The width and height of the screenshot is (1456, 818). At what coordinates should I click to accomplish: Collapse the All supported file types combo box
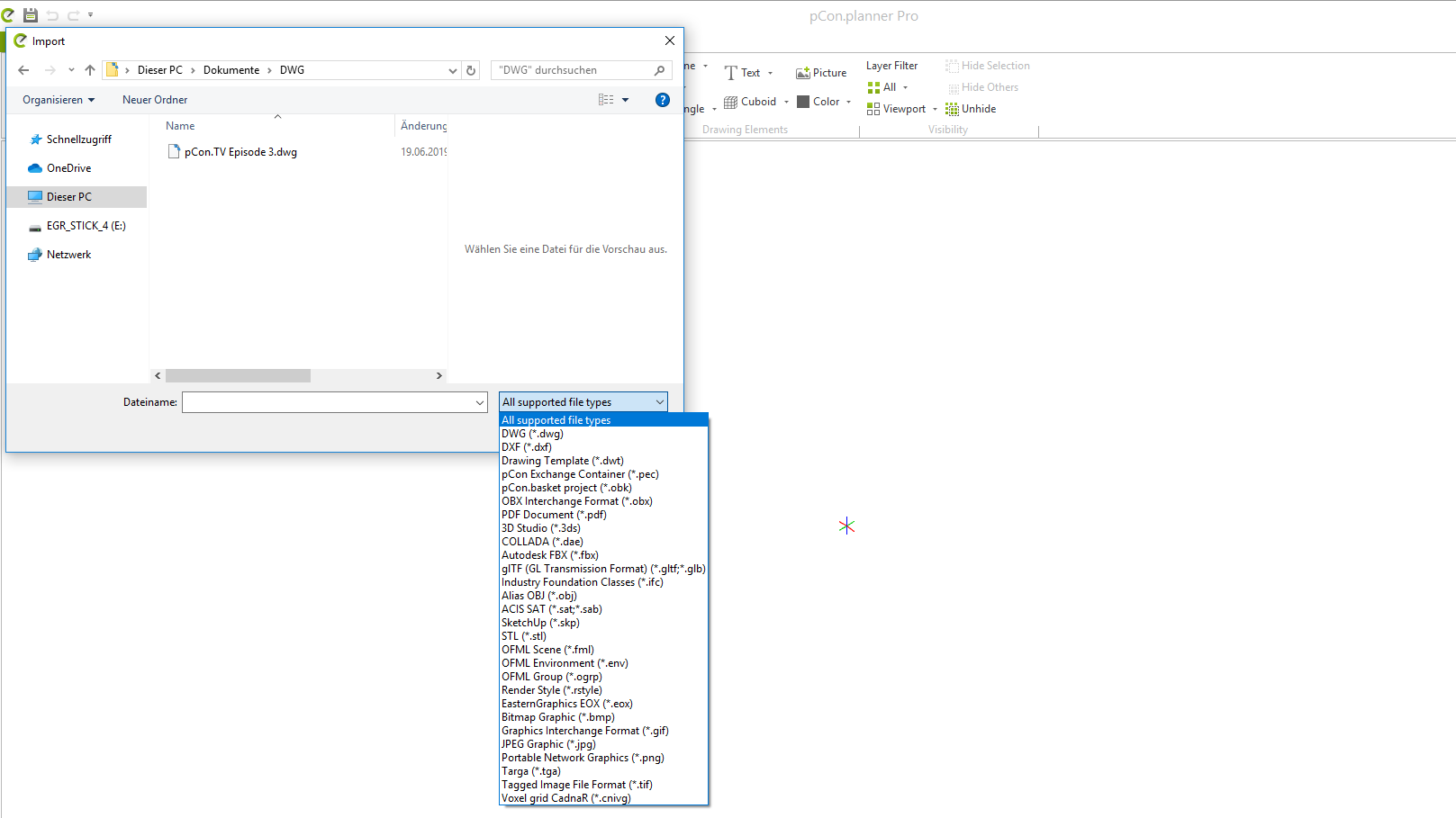tap(583, 402)
